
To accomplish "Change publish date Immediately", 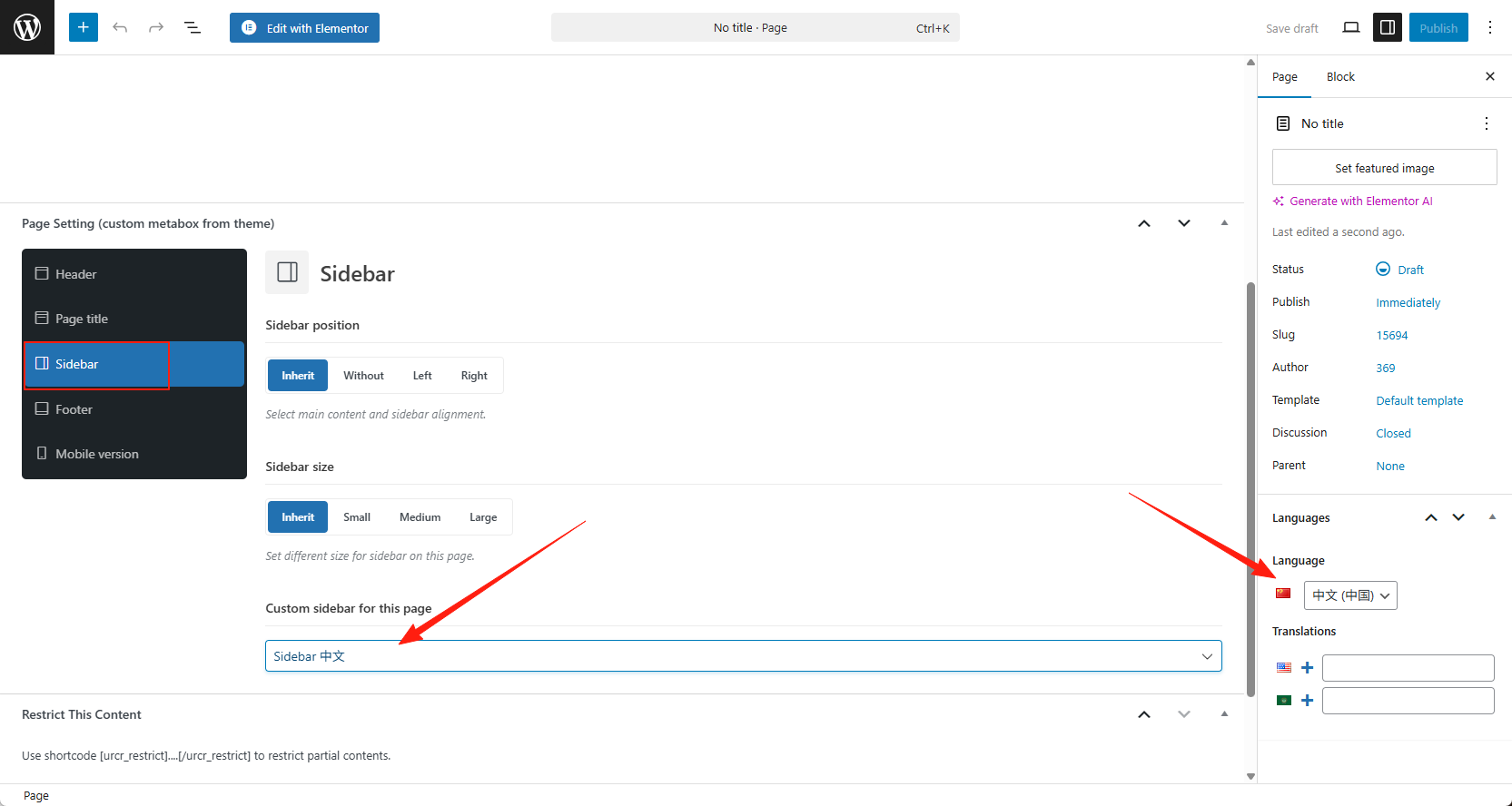I will click(x=1408, y=303).
